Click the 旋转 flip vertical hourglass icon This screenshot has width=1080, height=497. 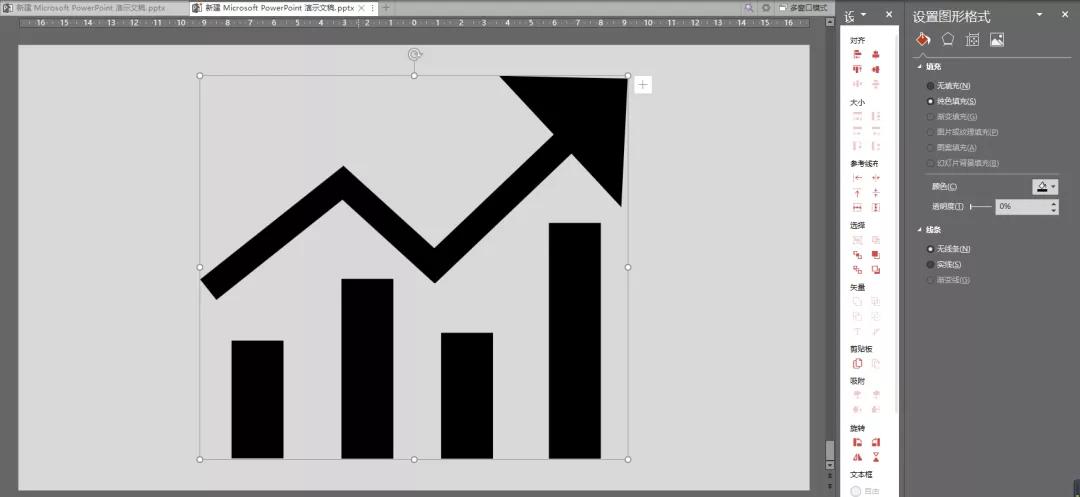point(875,457)
